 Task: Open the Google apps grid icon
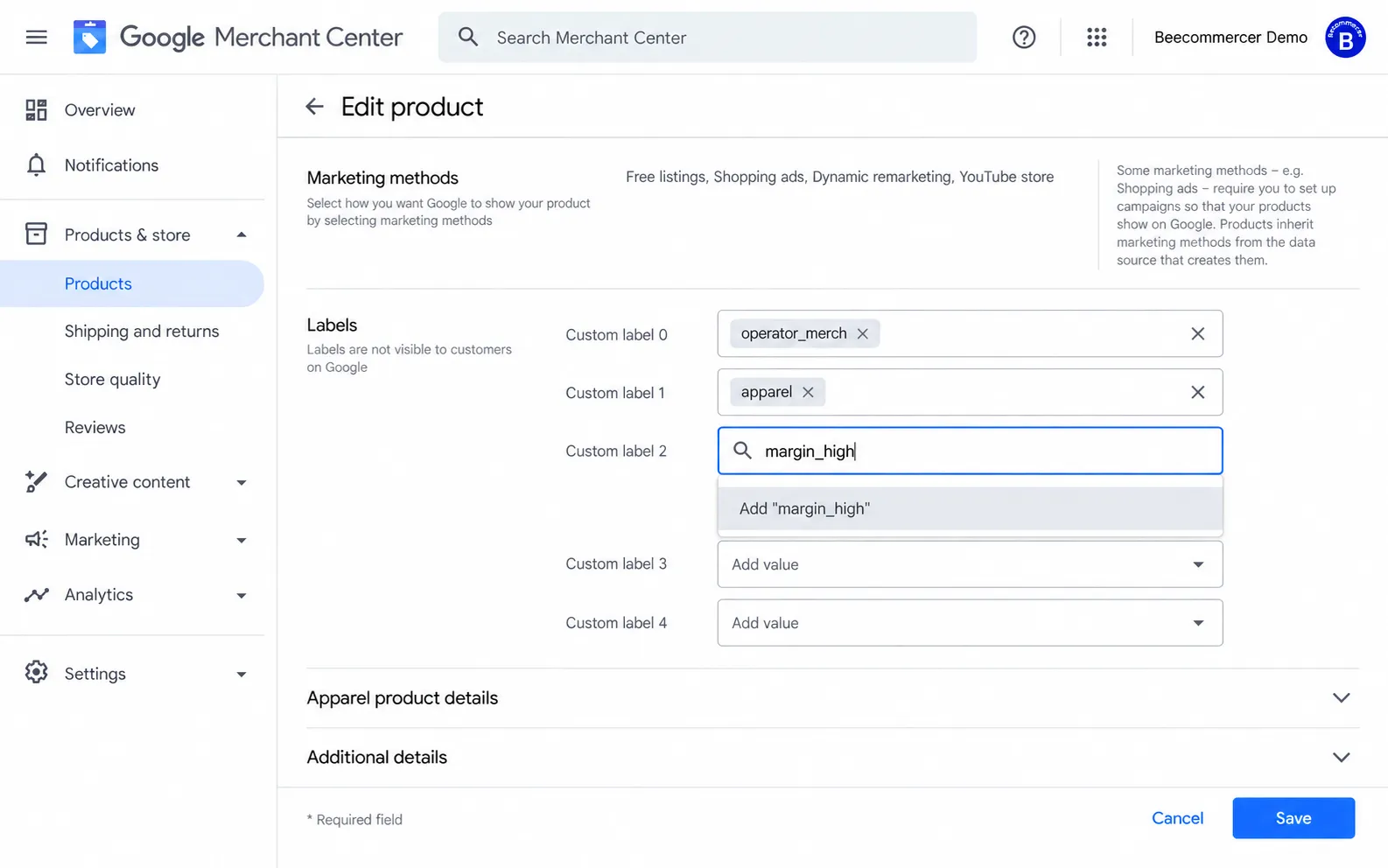point(1097,37)
